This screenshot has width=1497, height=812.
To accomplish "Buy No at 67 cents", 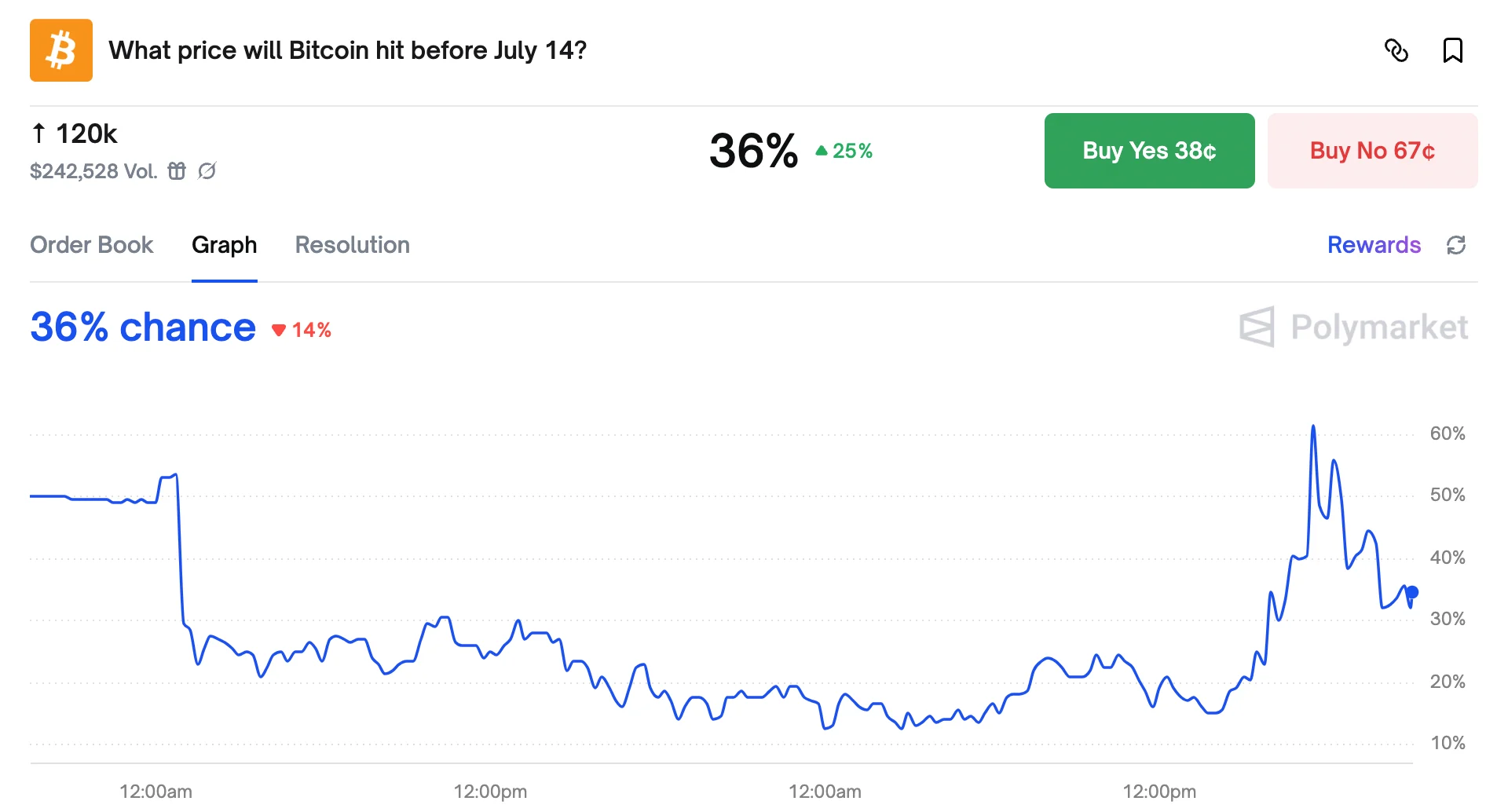I will point(1371,150).
